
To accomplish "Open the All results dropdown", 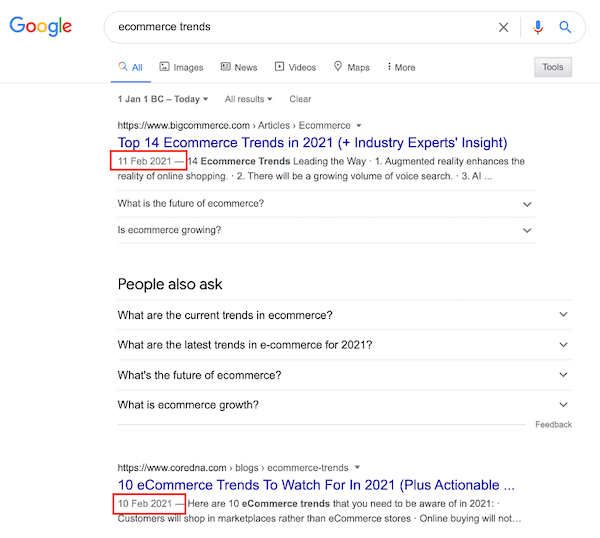I will coord(248,99).
